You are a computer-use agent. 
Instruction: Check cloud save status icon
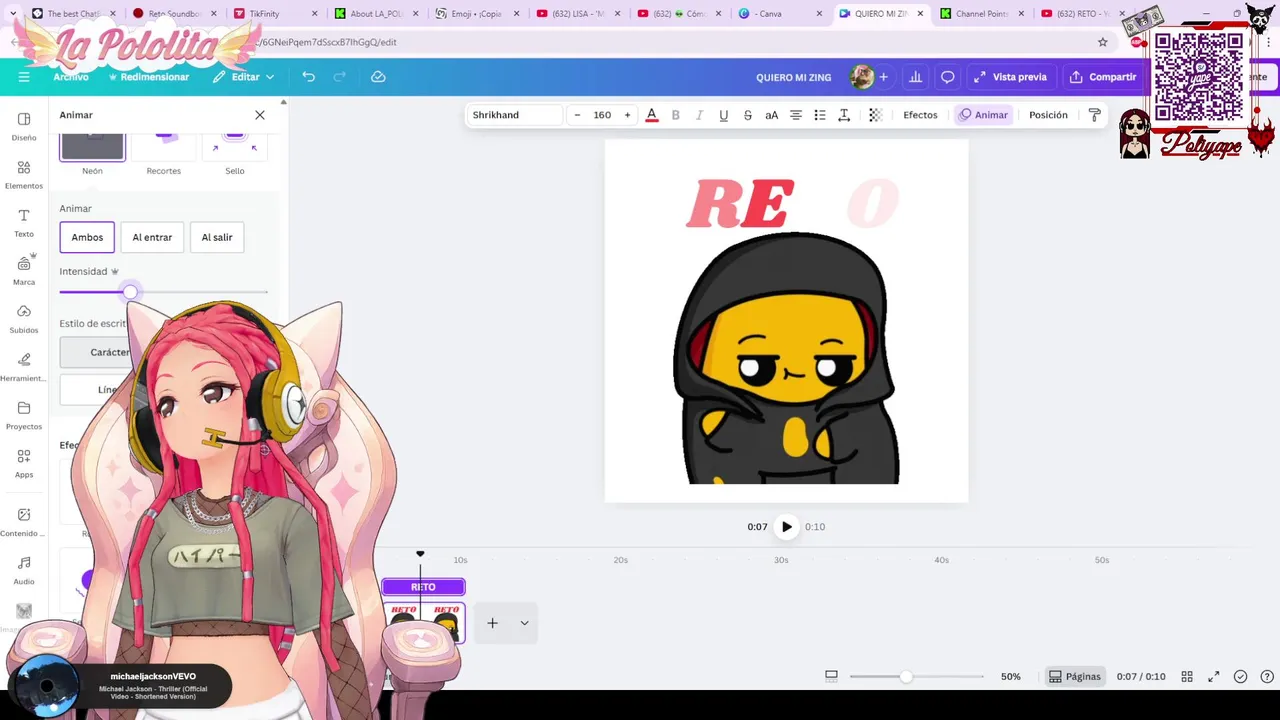378,77
